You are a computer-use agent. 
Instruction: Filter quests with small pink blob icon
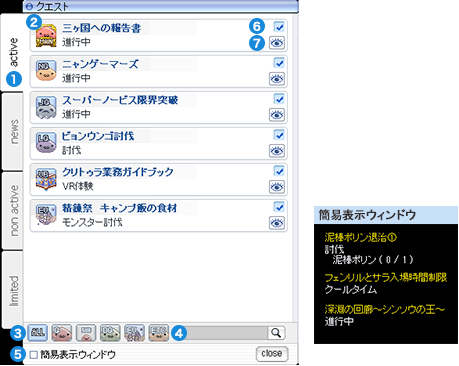tap(86, 333)
